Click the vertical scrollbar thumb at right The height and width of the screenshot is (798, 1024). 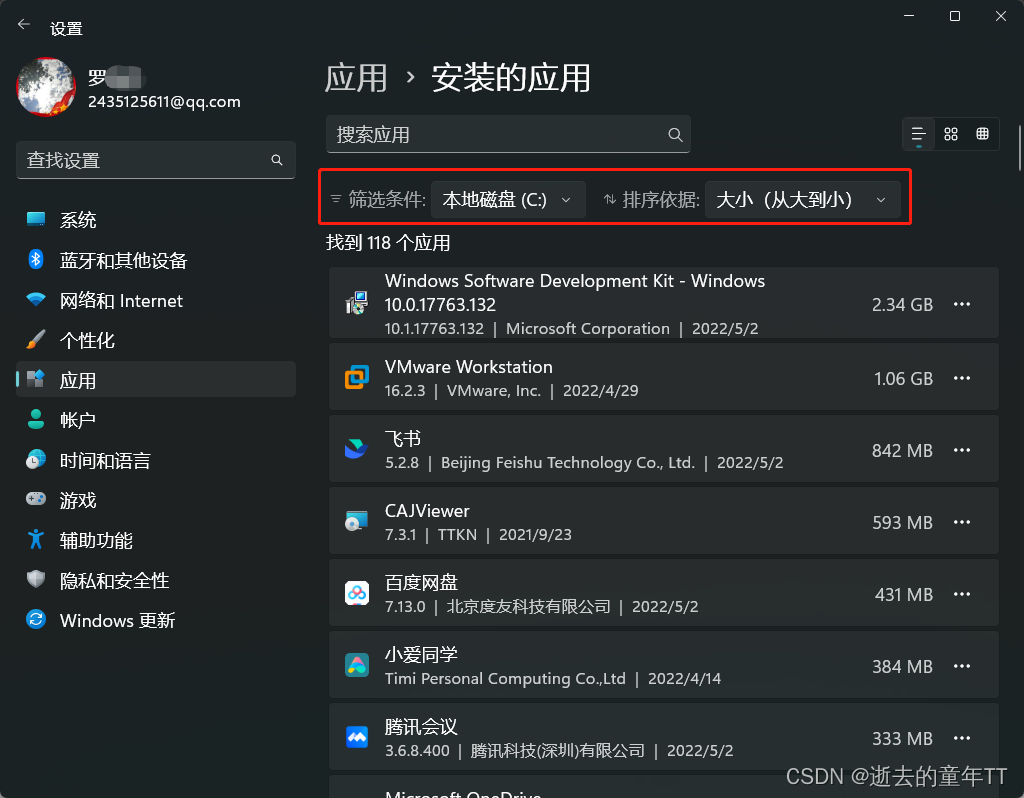click(x=1019, y=147)
